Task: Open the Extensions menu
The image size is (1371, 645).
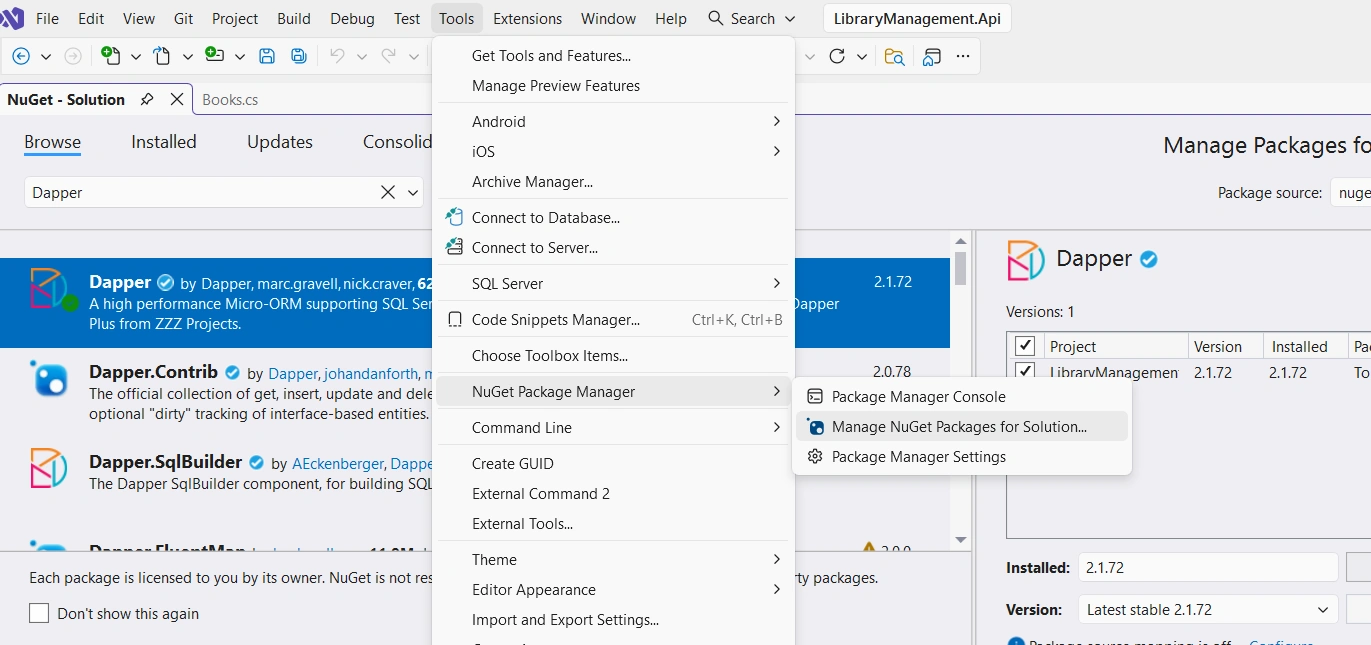Action: tap(527, 18)
